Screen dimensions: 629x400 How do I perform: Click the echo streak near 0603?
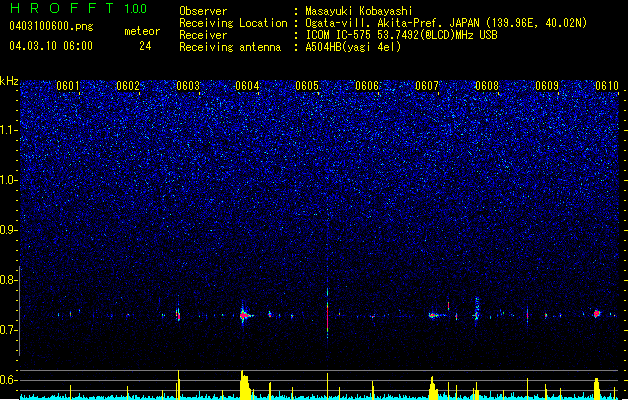tap(178, 313)
